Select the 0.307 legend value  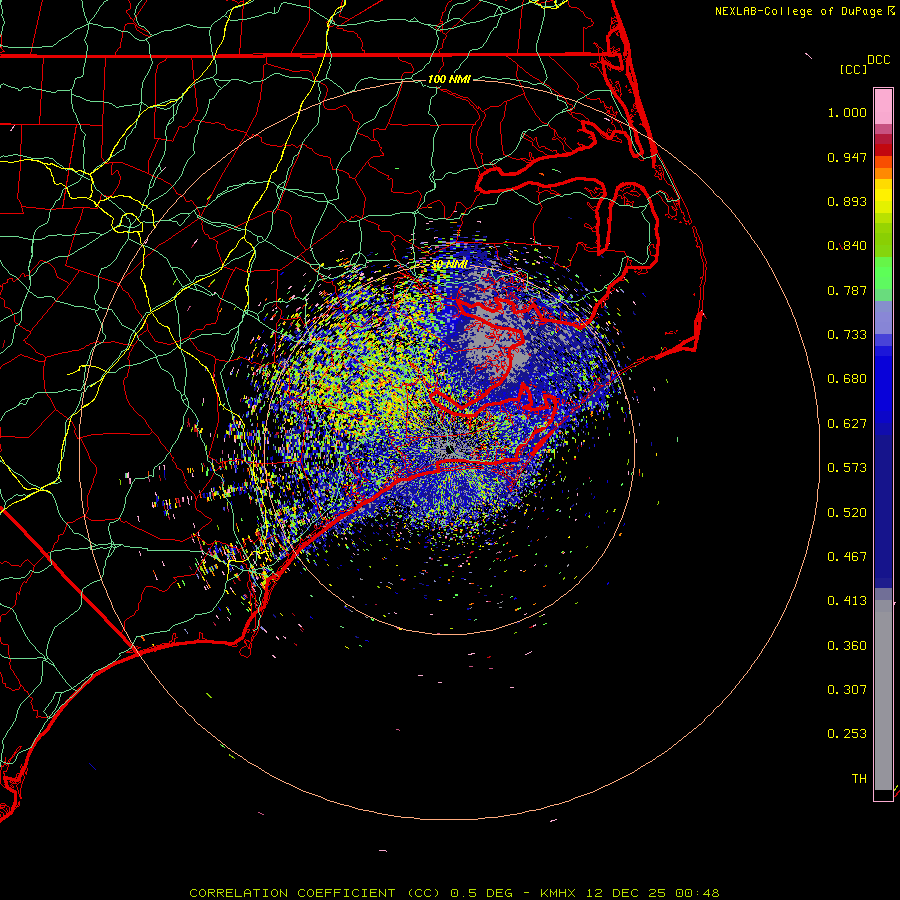(x=847, y=690)
